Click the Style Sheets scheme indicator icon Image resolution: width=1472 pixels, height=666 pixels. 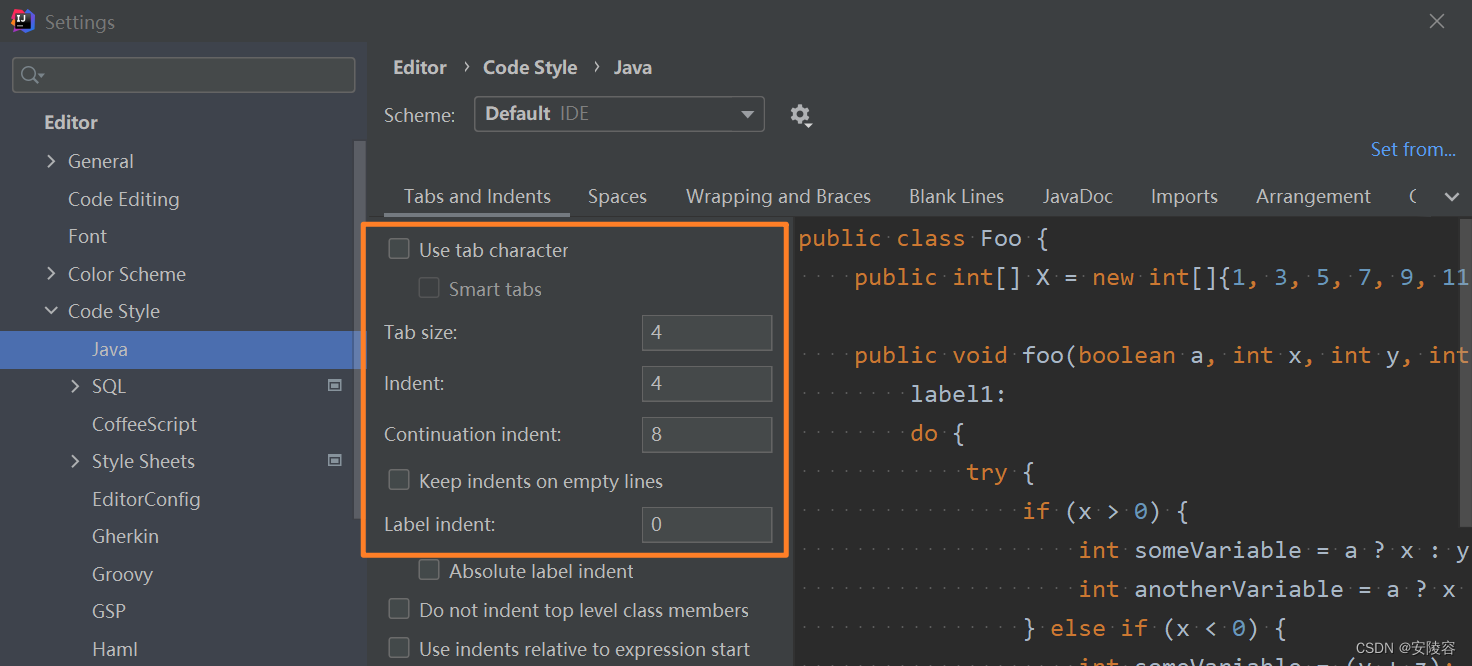[x=335, y=461]
